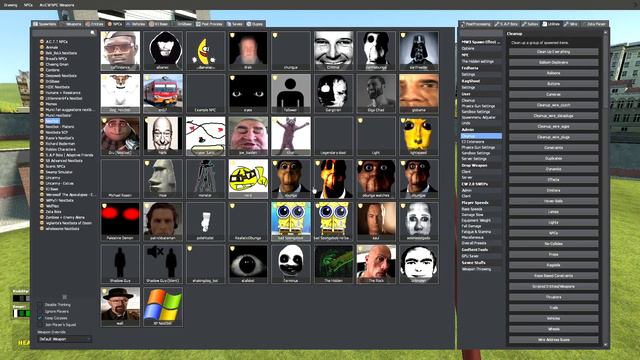
Task: Choose the Follower silhouette NPC
Action: tap(291, 93)
